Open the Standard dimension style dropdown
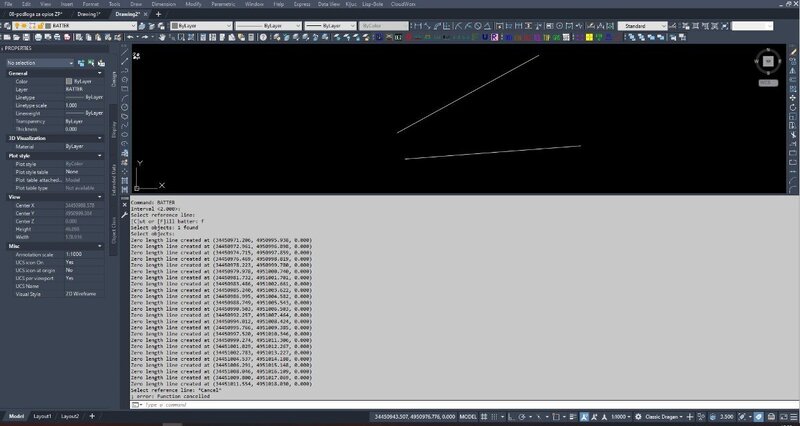 point(664,26)
